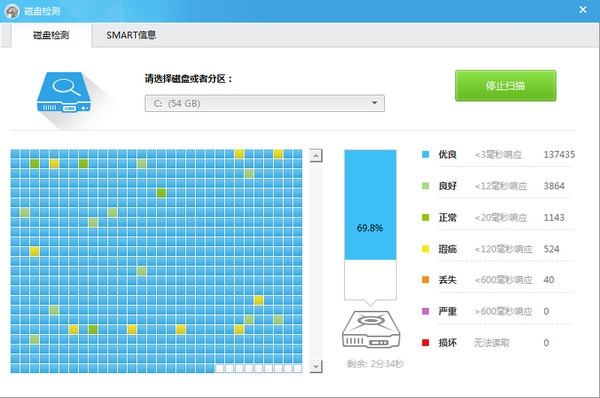Click the light green 良好 legend square
This screenshot has width=600, height=398.
425,186
